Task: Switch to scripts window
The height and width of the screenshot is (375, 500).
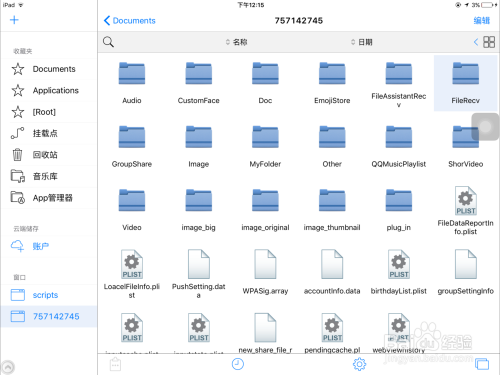Action: coord(49,295)
